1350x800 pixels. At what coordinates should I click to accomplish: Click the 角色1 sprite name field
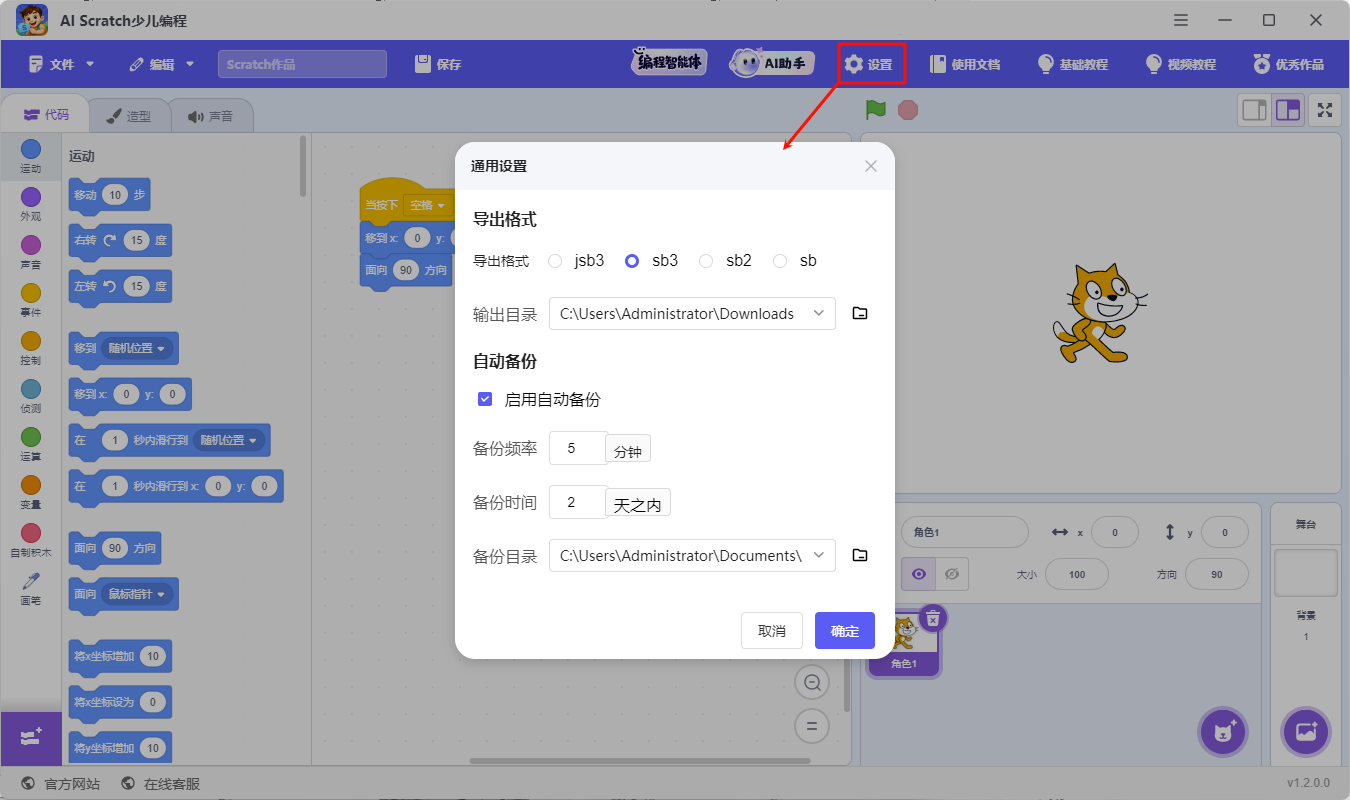[964, 532]
